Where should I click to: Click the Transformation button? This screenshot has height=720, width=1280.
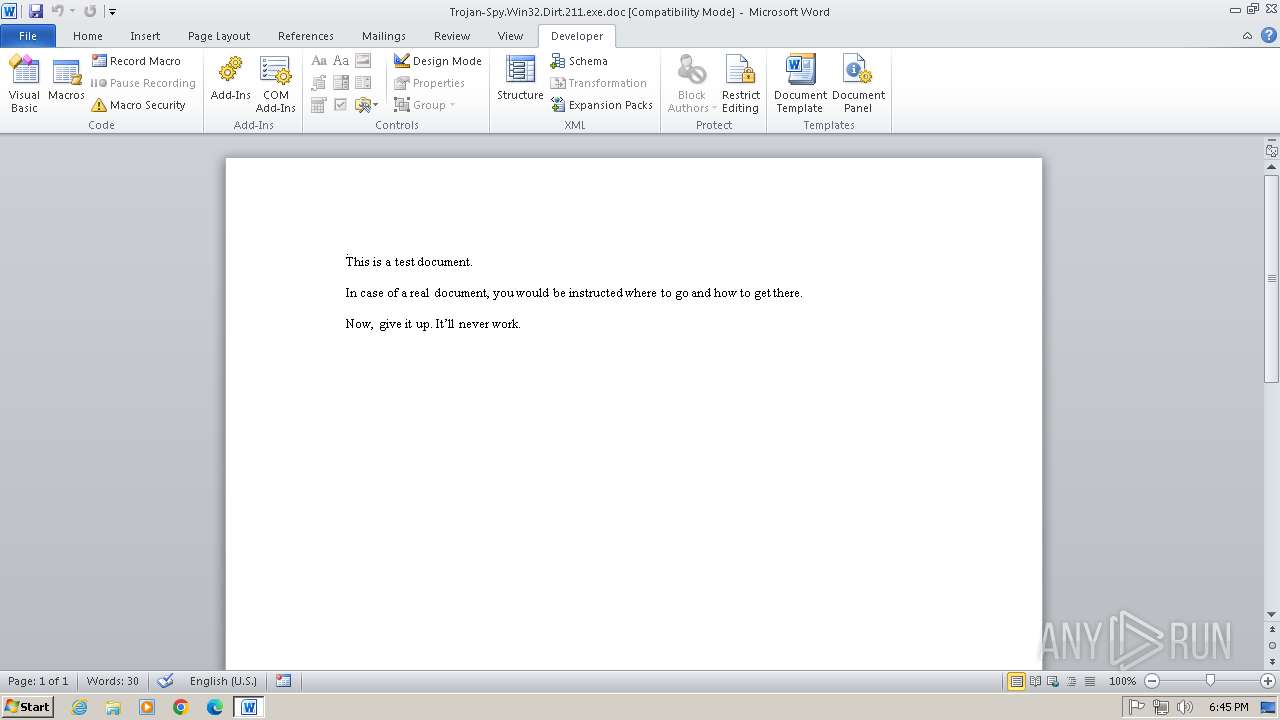598,83
